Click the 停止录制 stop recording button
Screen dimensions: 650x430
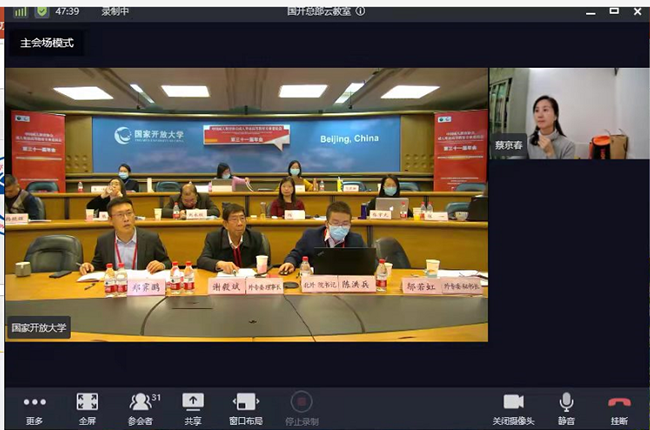coord(300,406)
